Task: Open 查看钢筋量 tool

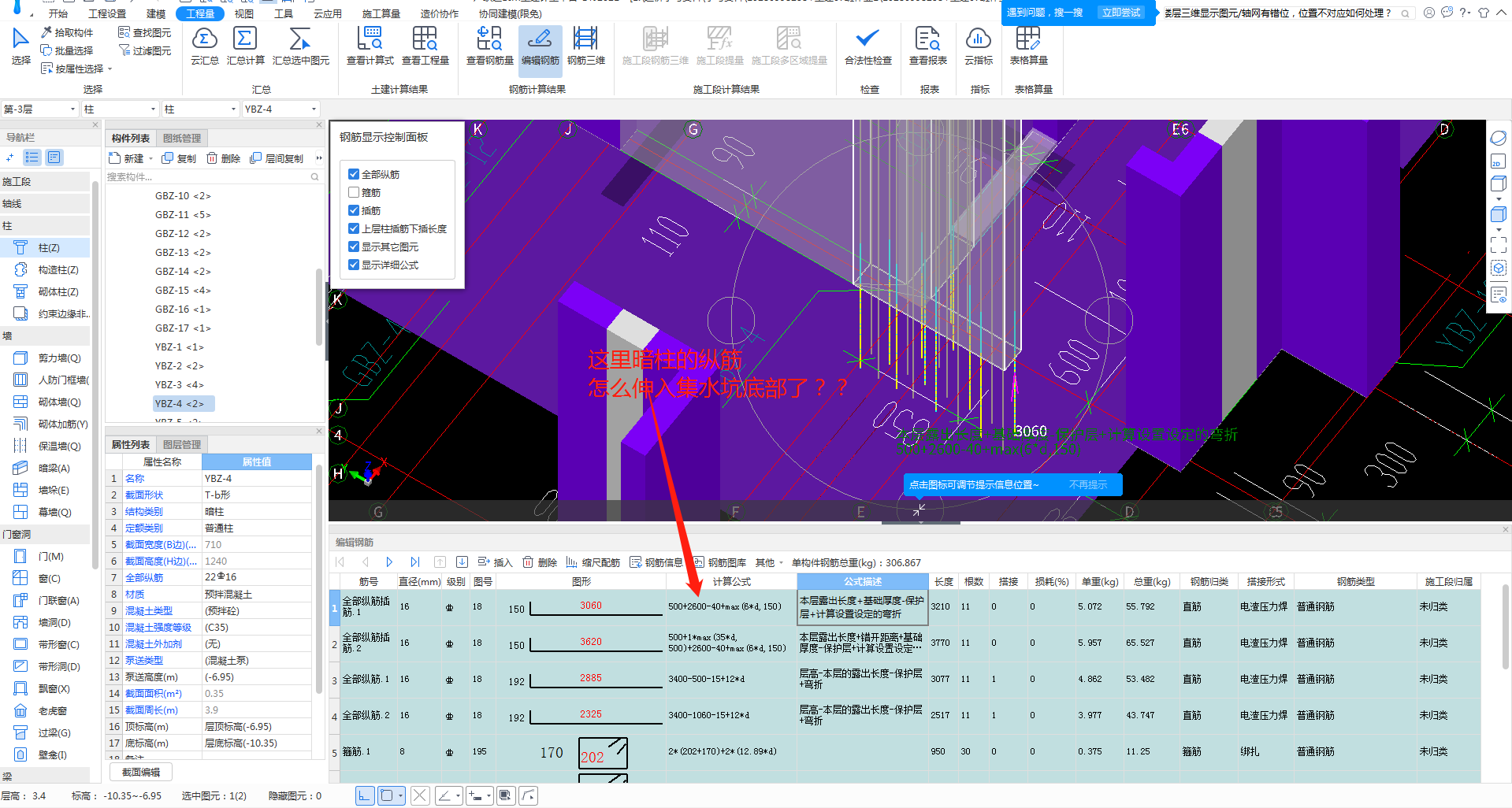Action: pos(489,46)
